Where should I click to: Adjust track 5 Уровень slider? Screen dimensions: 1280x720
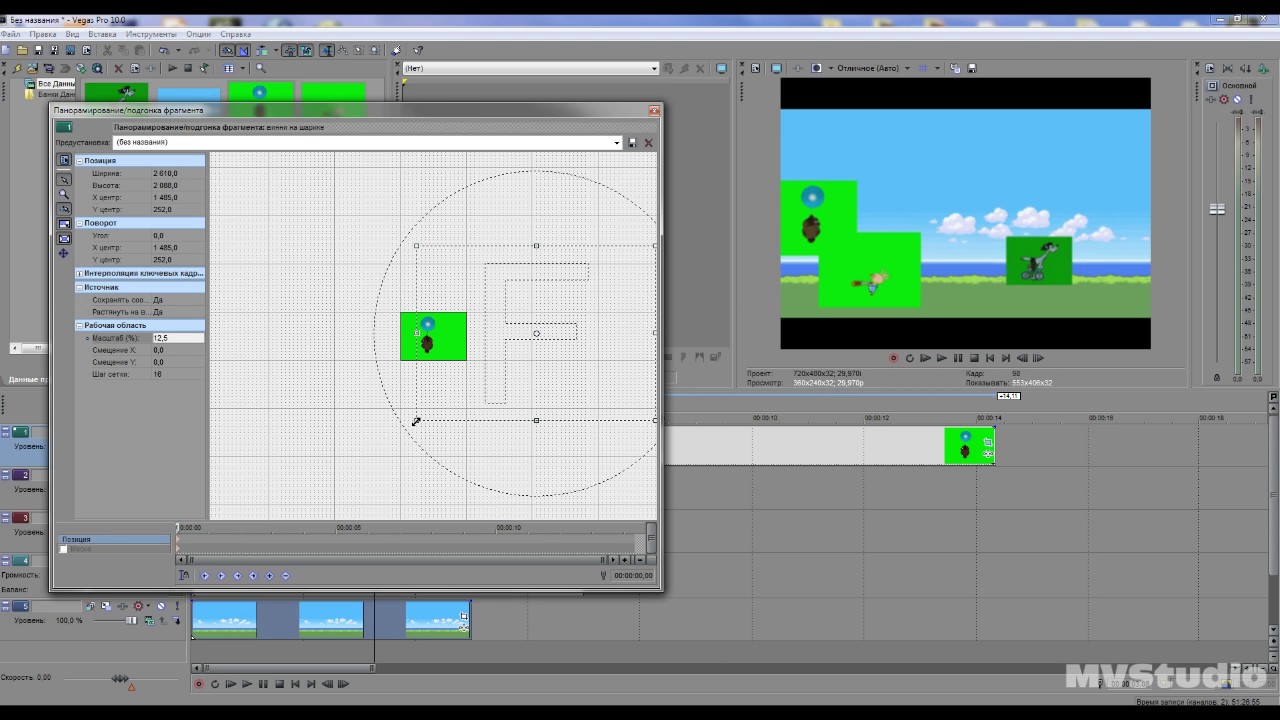(131, 620)
